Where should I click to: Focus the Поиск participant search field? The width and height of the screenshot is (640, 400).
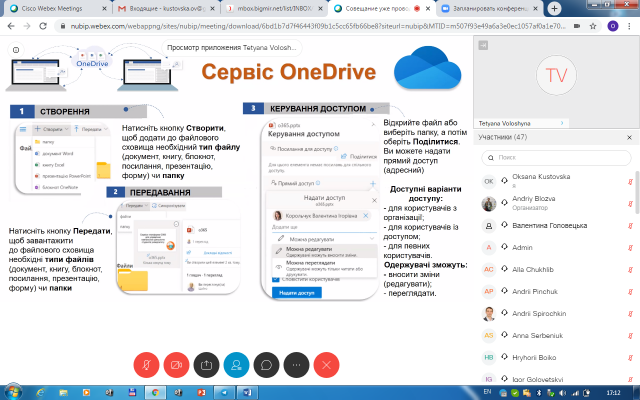coord(556,158)
